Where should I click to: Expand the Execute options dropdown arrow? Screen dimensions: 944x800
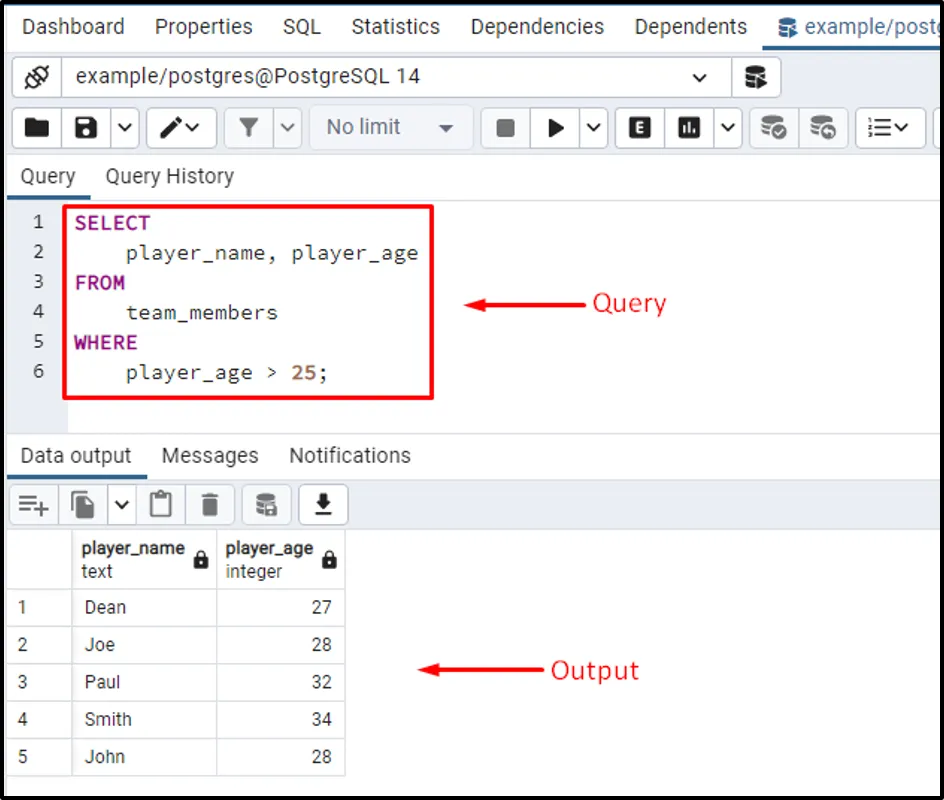(x=594, y=127)
